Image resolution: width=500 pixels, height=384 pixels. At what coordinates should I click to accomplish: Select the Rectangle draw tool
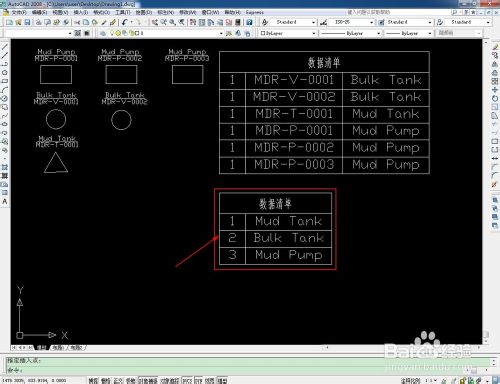(5, 81)
